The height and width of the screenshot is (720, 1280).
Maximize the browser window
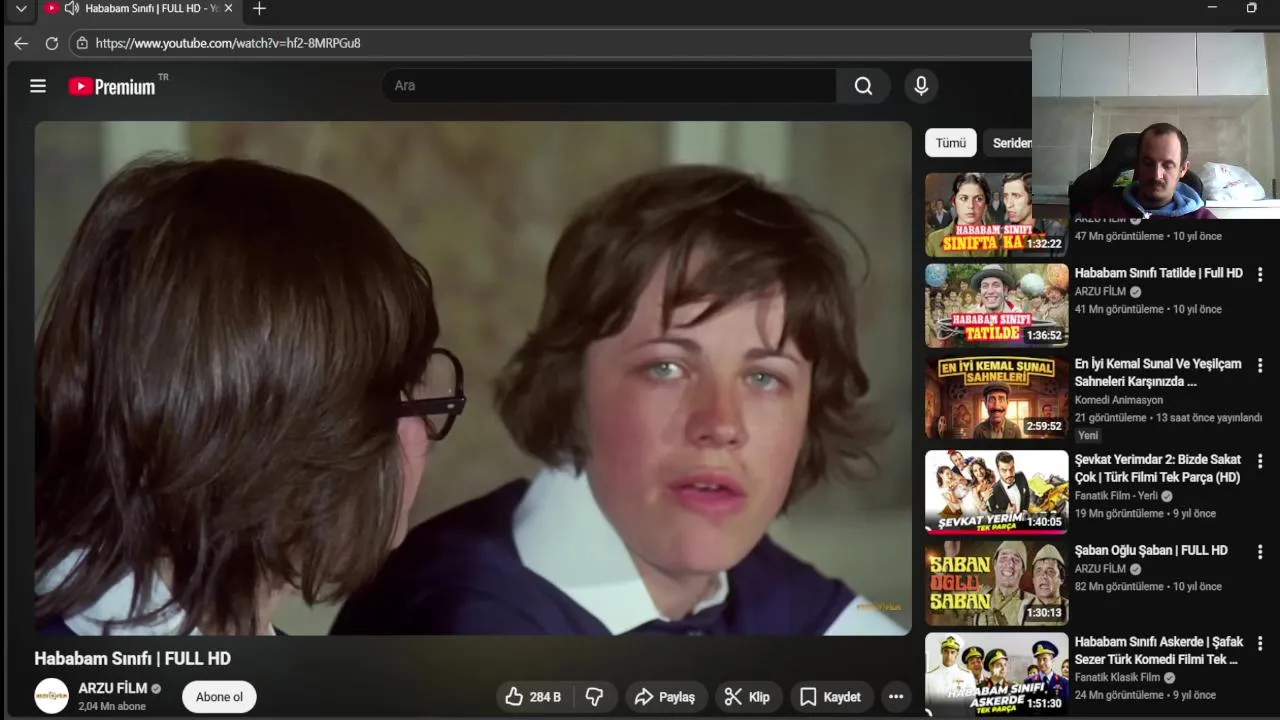click(1251, 8)
